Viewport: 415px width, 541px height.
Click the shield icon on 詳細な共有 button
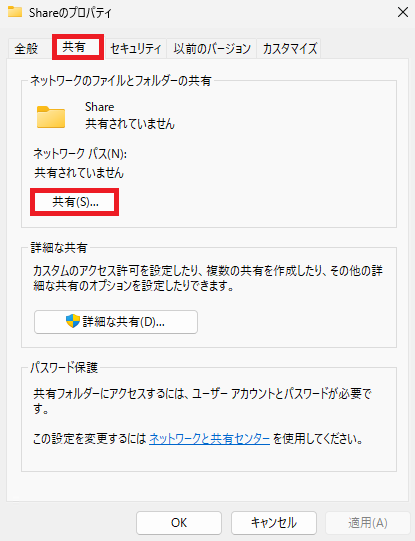73,321
